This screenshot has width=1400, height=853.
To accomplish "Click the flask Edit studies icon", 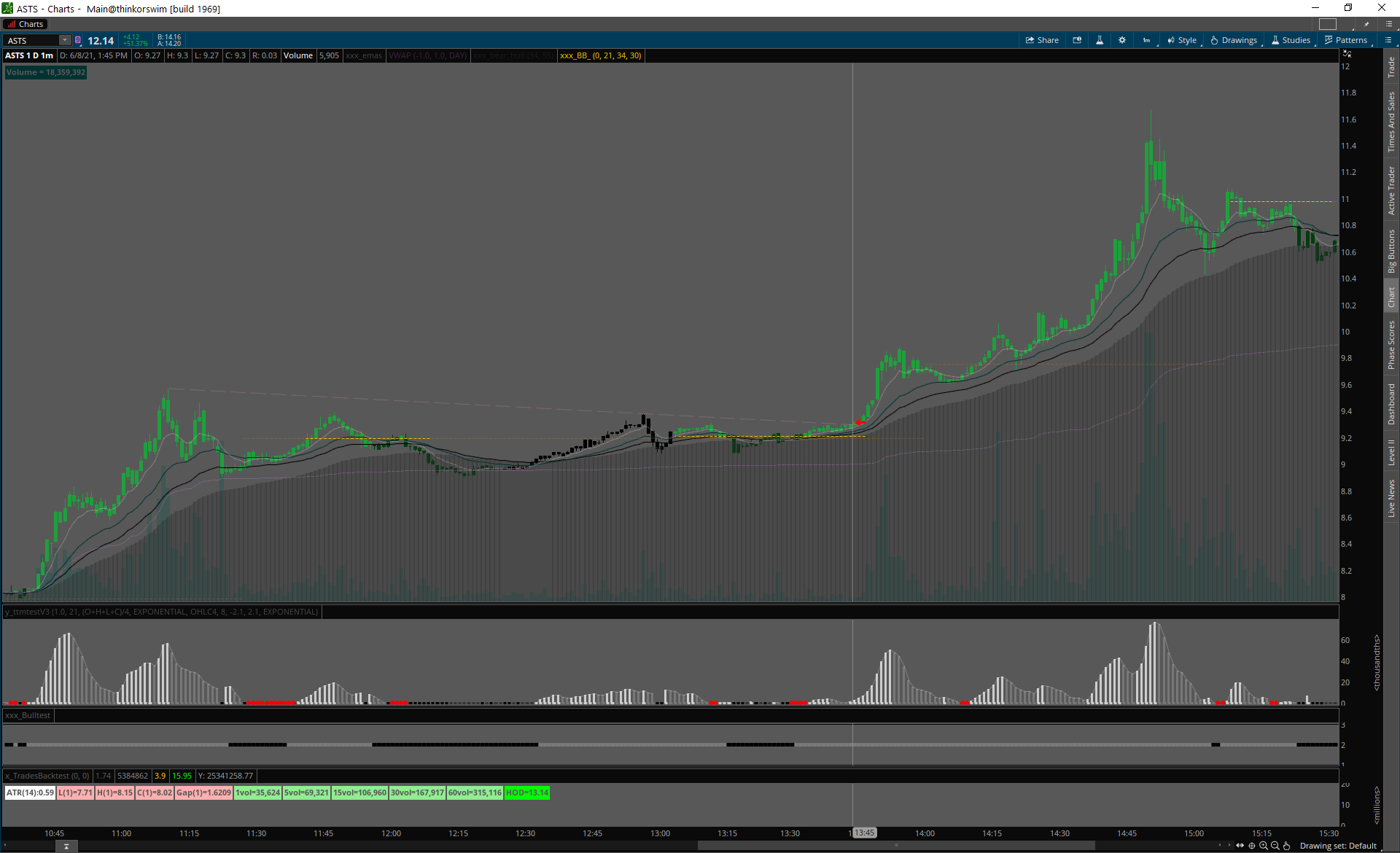I will pos(1100,40).
